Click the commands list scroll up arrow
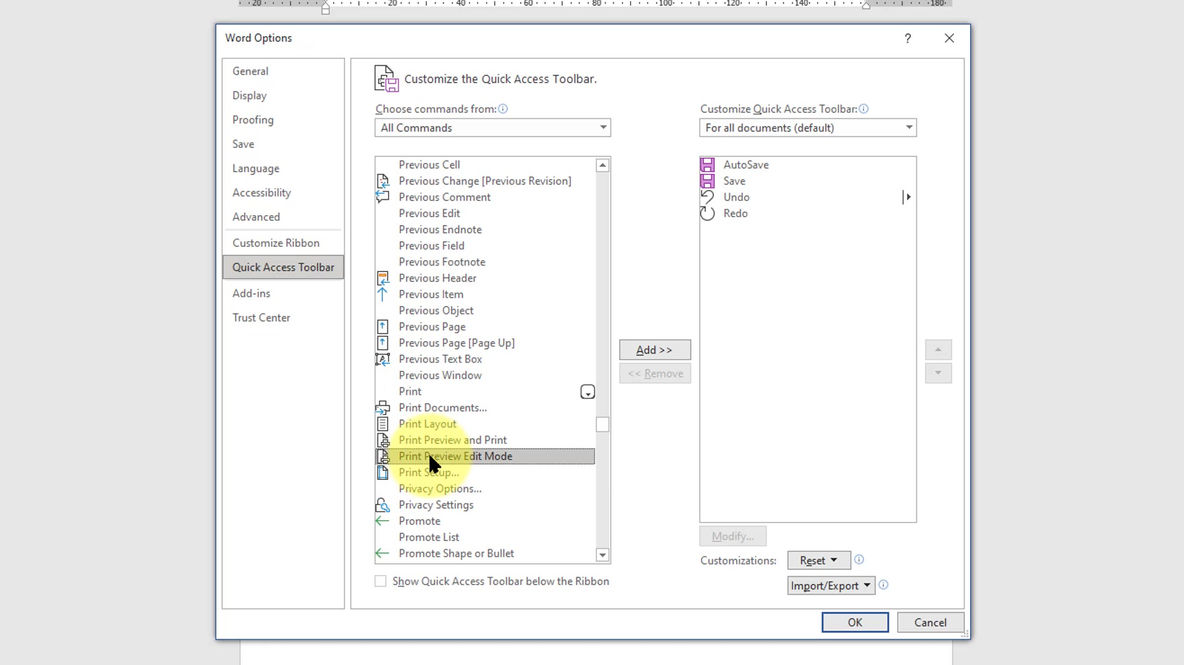 coord(603,165)
